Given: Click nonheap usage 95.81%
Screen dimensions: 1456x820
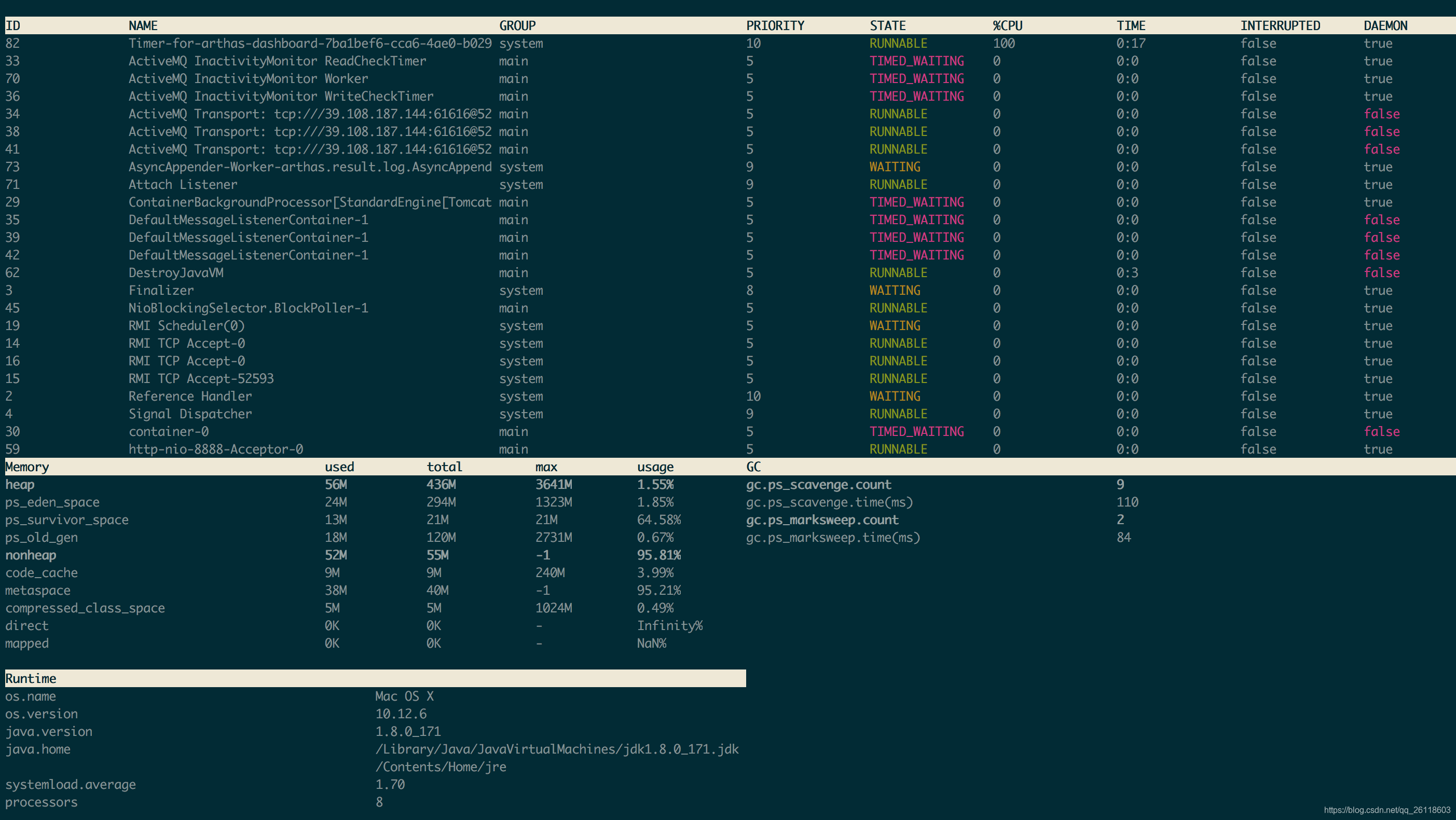Looking at the screenshot, I should (x=658, y=555).
